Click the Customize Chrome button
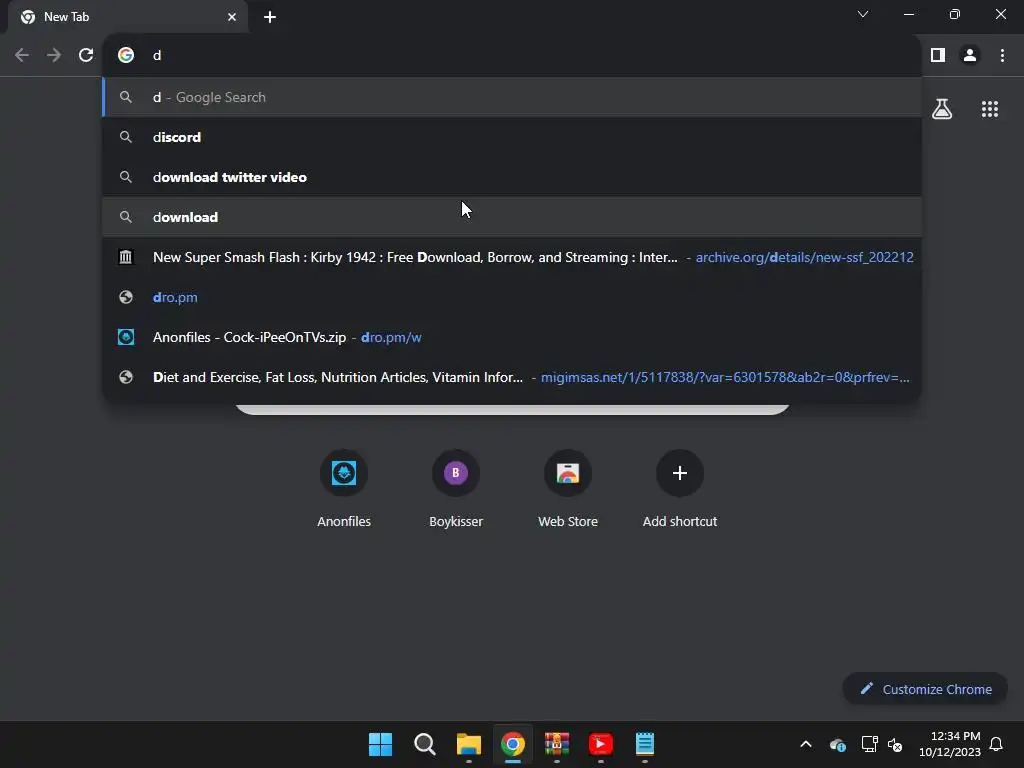 tap(925, 689)
